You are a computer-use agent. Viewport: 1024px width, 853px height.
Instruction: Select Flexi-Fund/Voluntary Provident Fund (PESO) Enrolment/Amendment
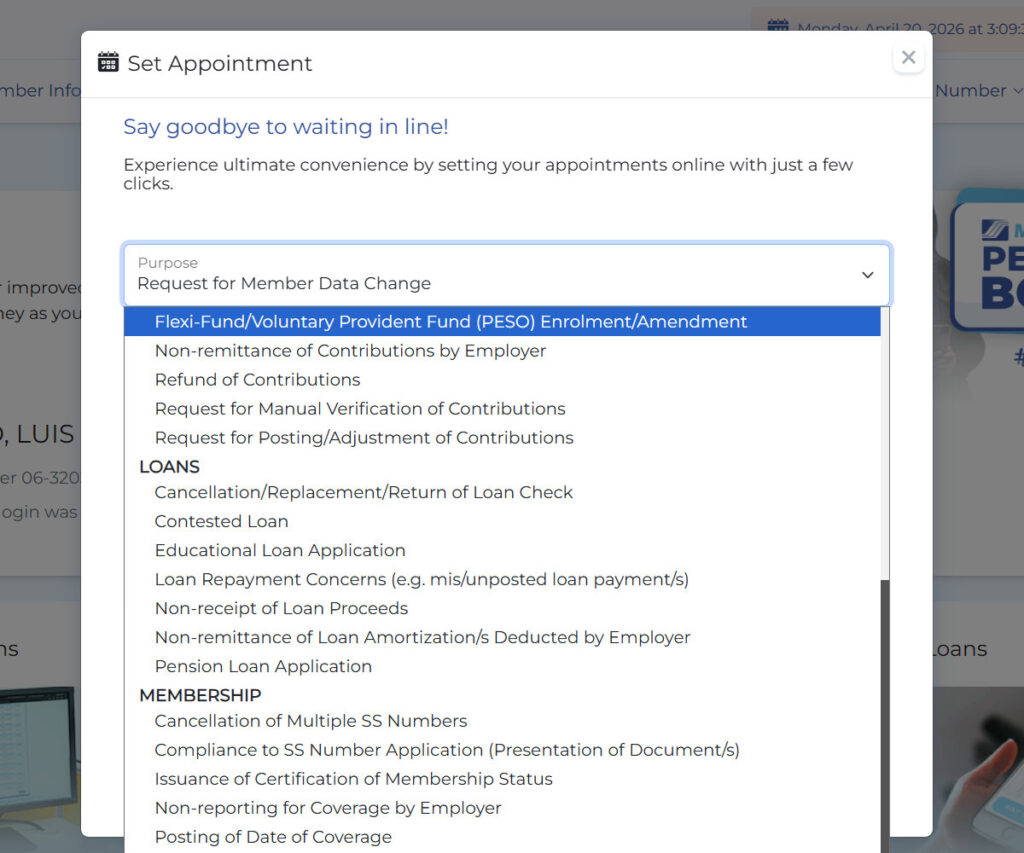(x=502, y=321)
